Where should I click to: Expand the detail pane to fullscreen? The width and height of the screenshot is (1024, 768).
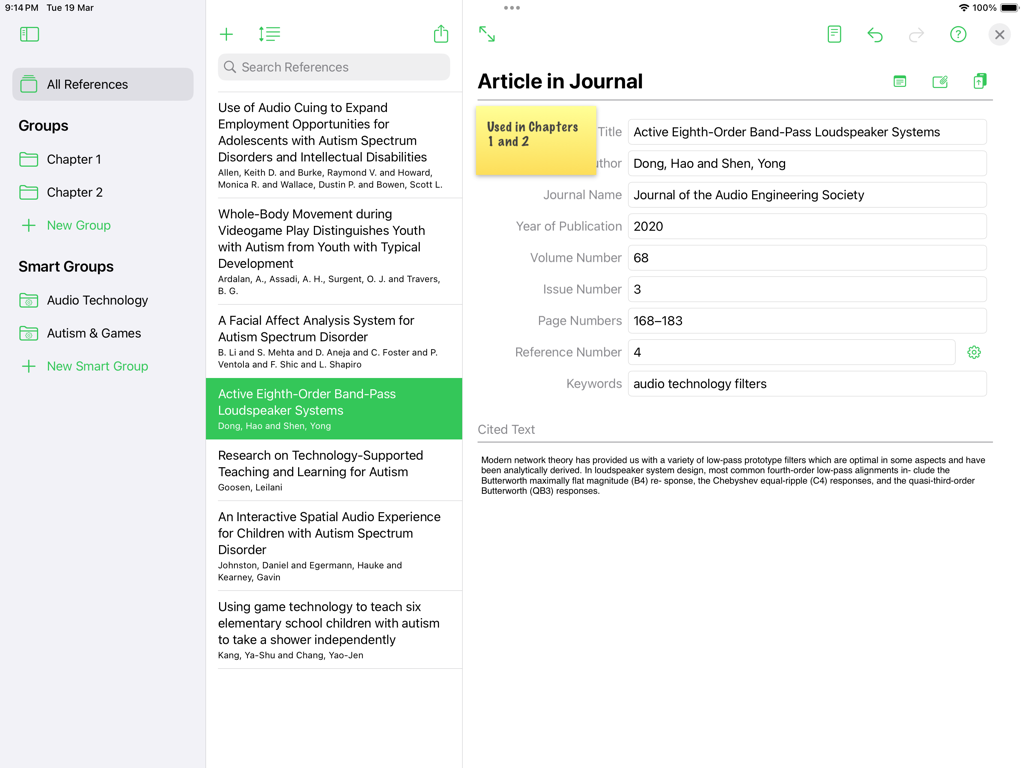[487, 34]
